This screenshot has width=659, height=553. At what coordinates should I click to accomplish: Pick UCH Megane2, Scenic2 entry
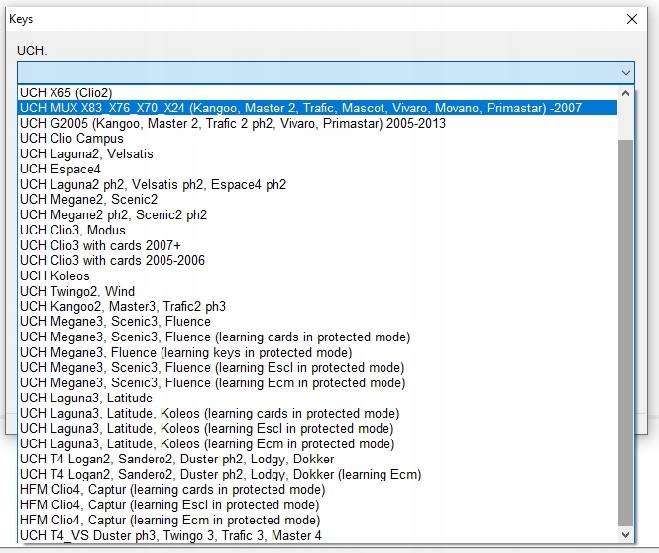tap(318, 199)
